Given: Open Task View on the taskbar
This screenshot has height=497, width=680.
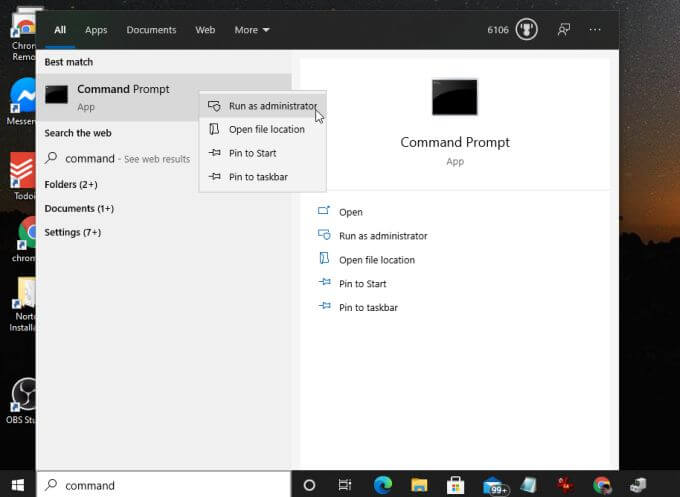Looking at the screenshot, I should (x=345, y=485).
